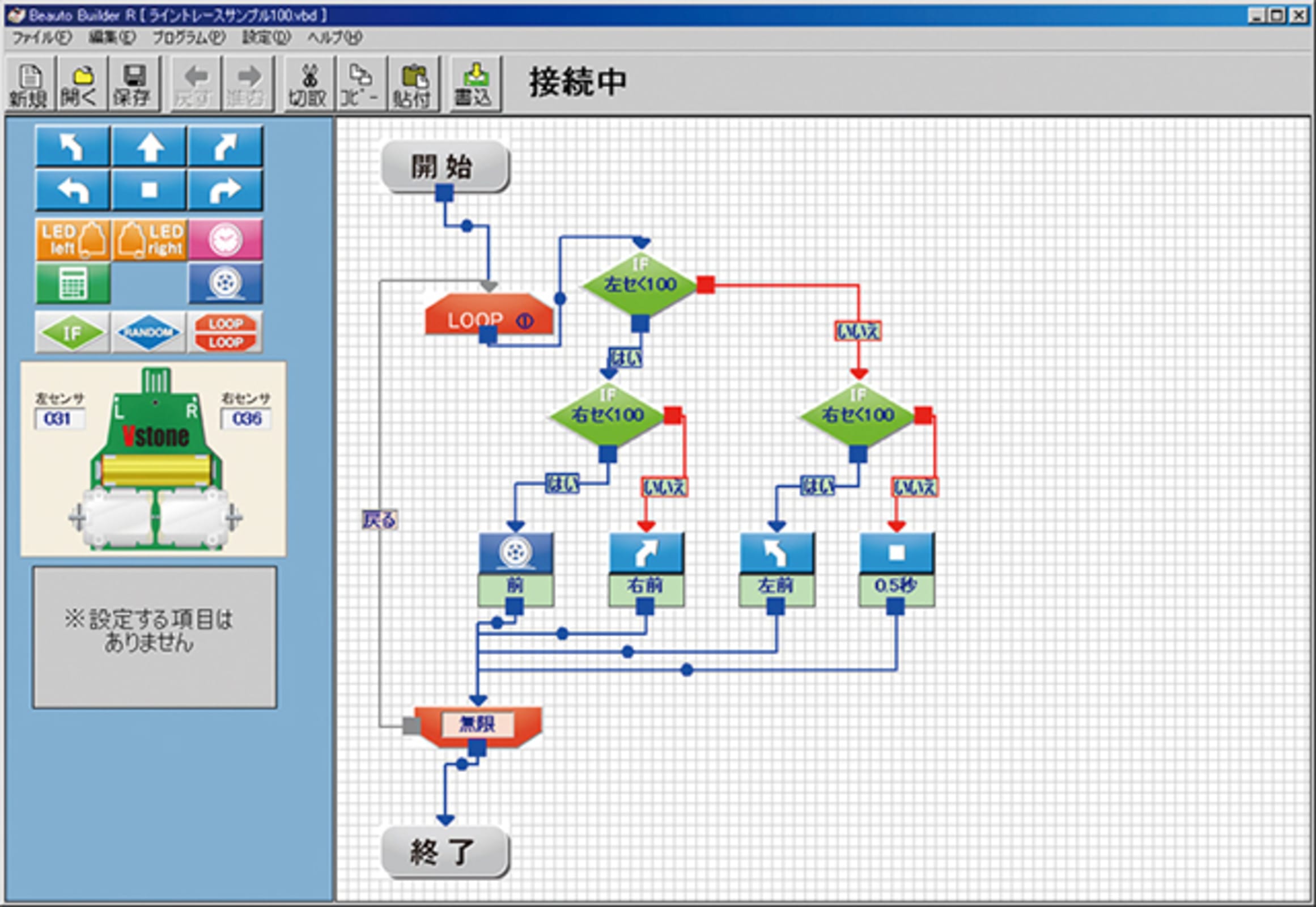The width and height of the screenshot is (1316, 907).
Task: Select the straight forward arrow block
Action: [149, 147]
